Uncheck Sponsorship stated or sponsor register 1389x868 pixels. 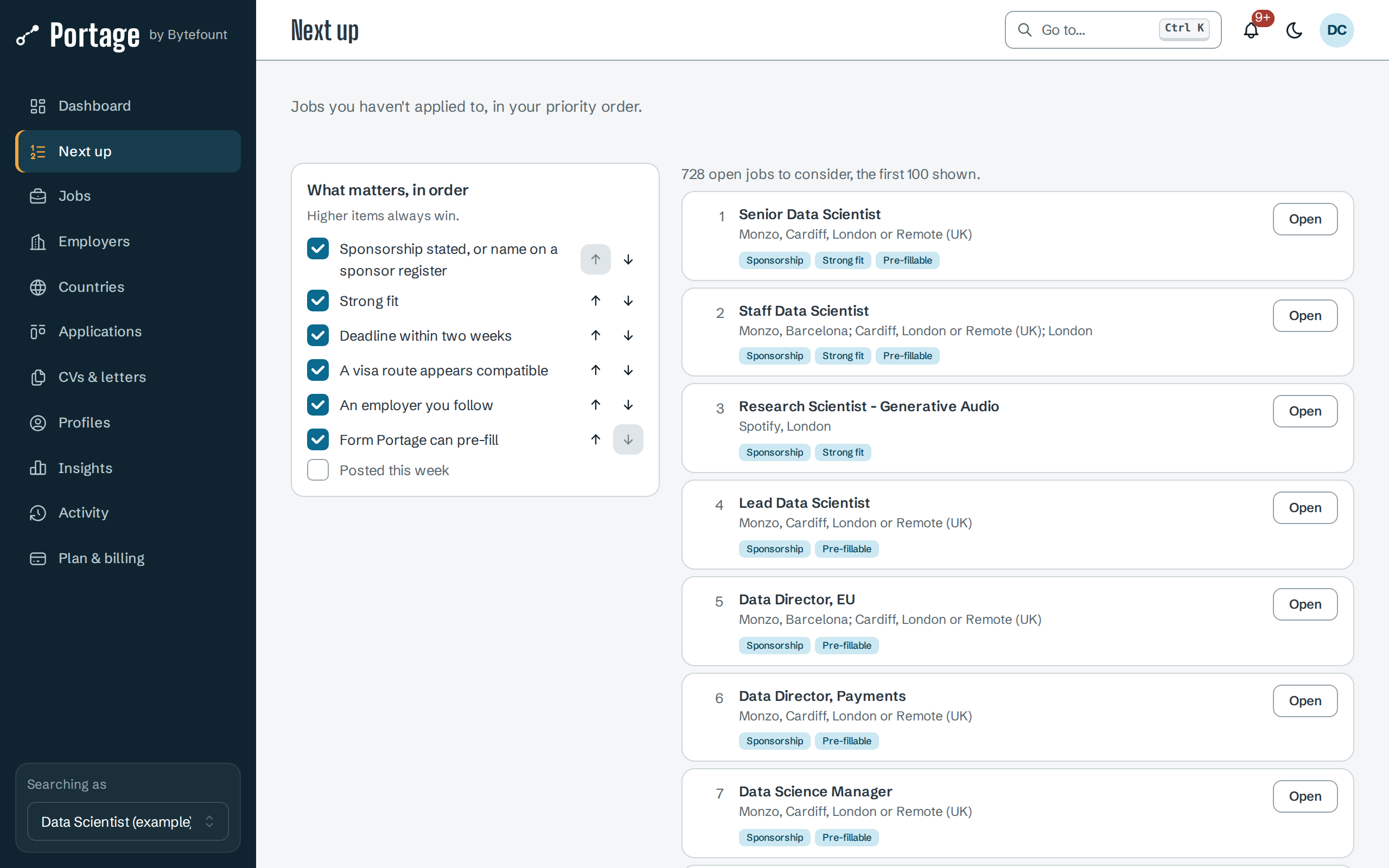[x=318, y=249]
